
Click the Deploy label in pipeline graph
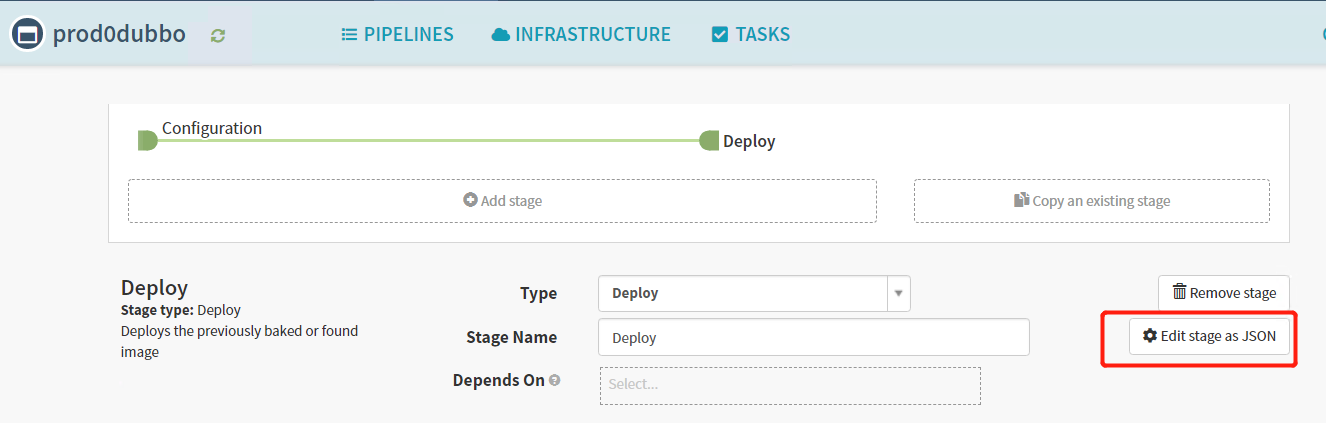coord(749,141)
